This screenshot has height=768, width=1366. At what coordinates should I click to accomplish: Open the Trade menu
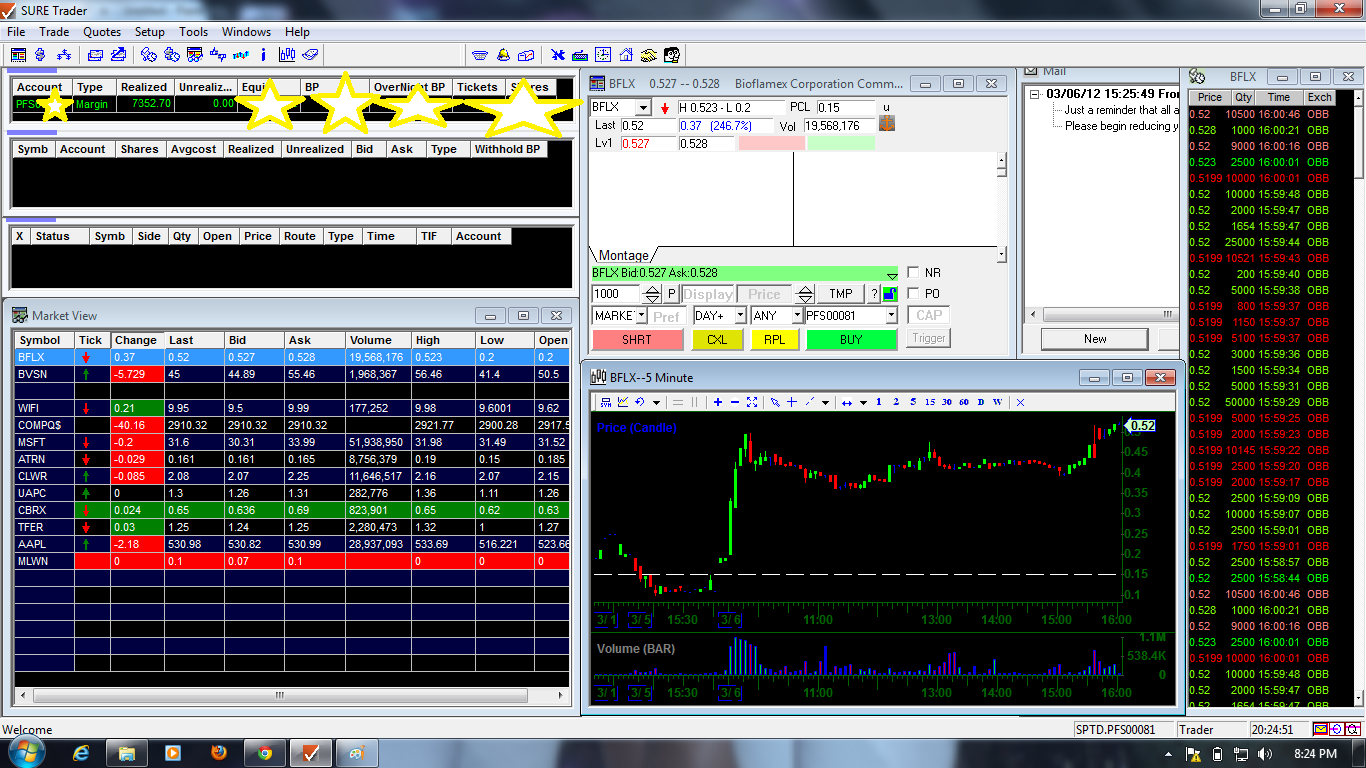click(x=54, y=32)
